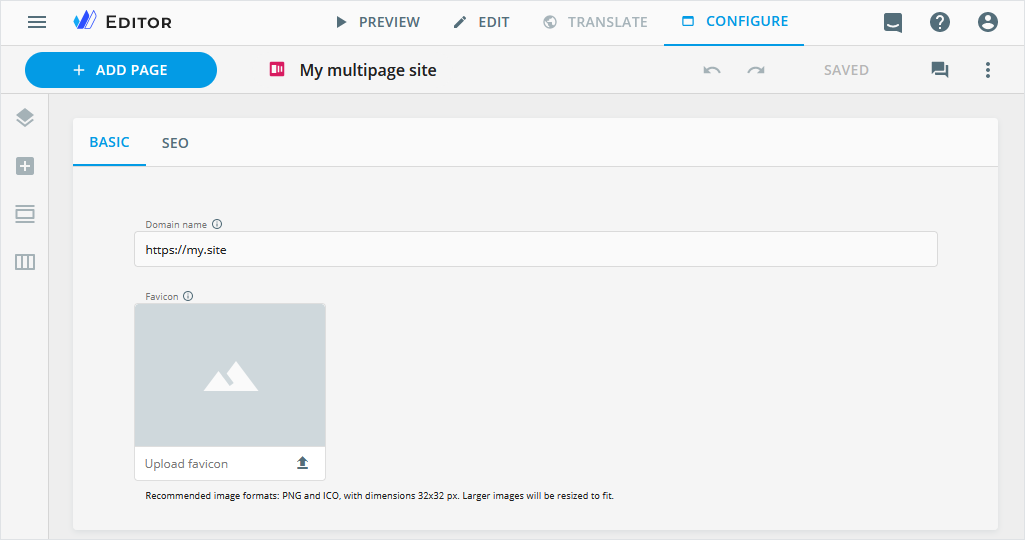The image size is (1025, 540).
Task: Switch to Edit mode
Action: (481, 22)
